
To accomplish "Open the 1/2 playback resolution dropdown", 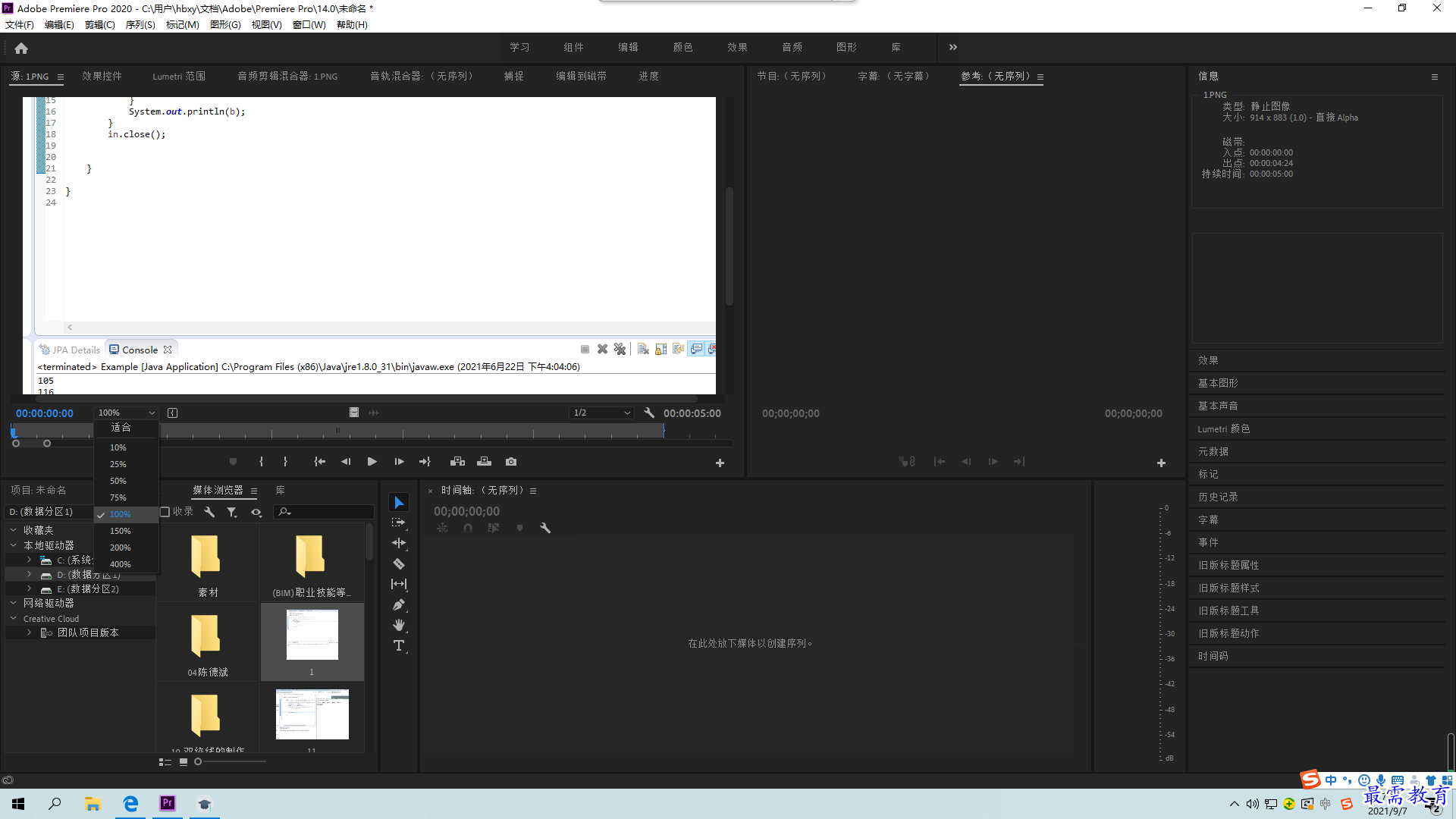I will [602, 413].
